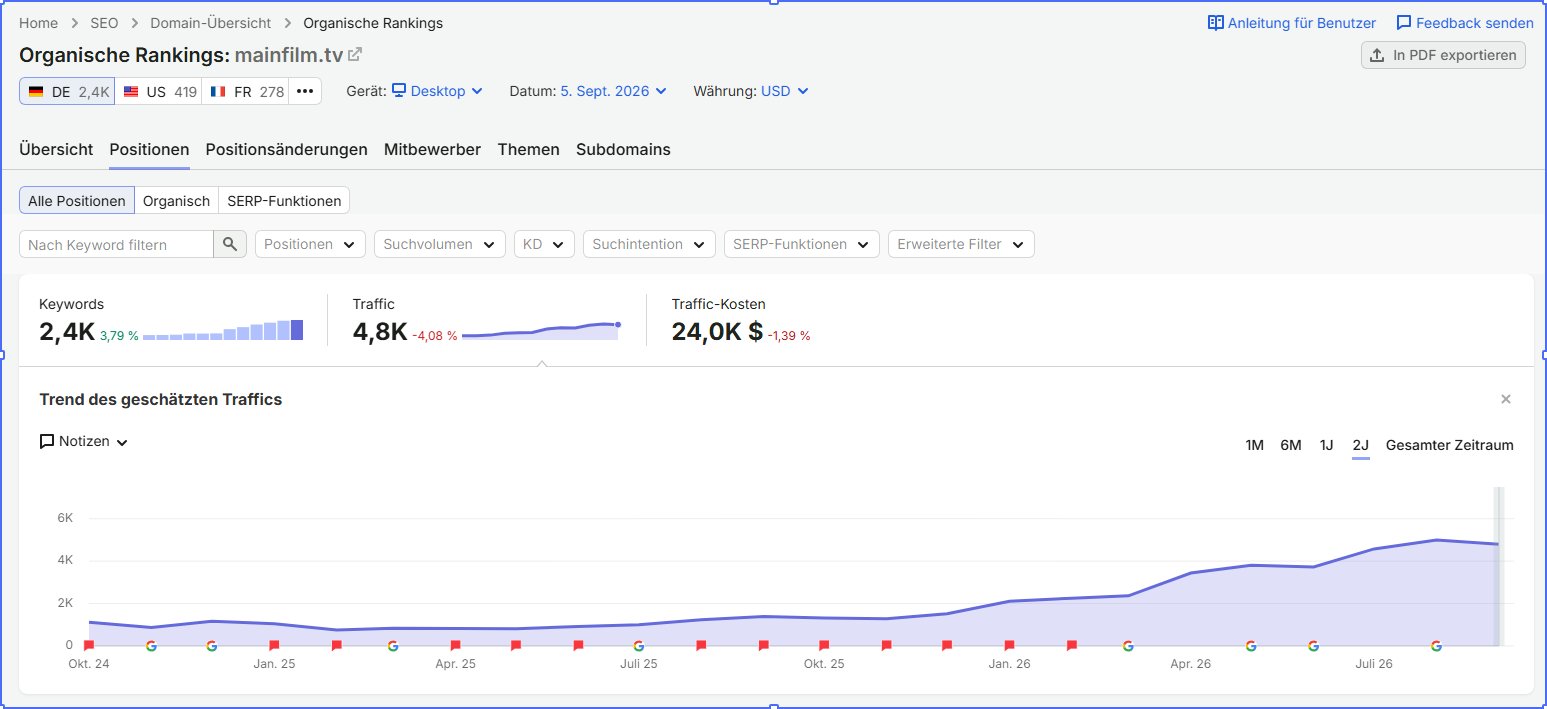Open the KD filter dropdown
The image size is (1547, 709).
coord(544,244)
